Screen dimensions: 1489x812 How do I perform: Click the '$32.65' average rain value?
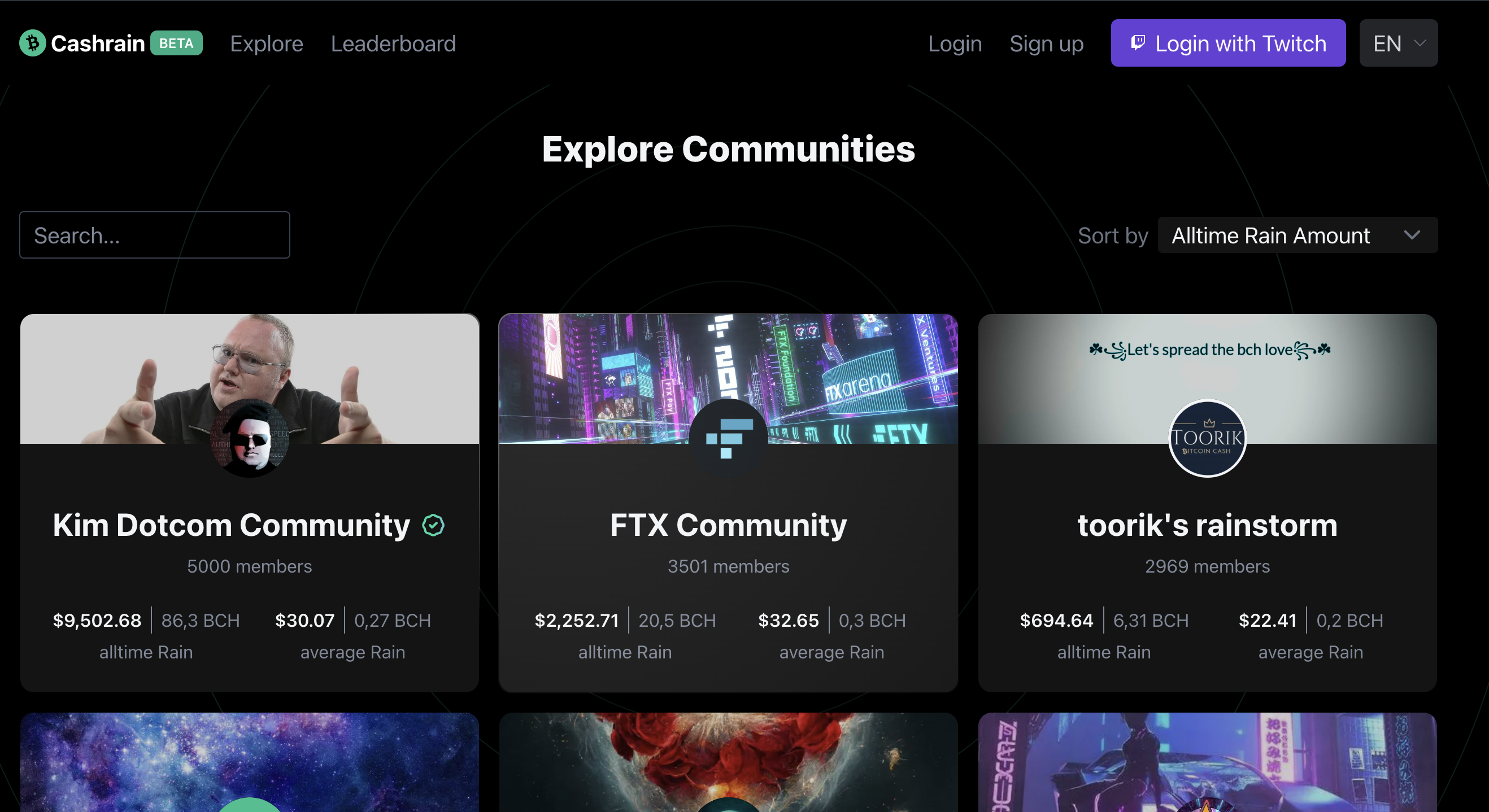[789, 620]
